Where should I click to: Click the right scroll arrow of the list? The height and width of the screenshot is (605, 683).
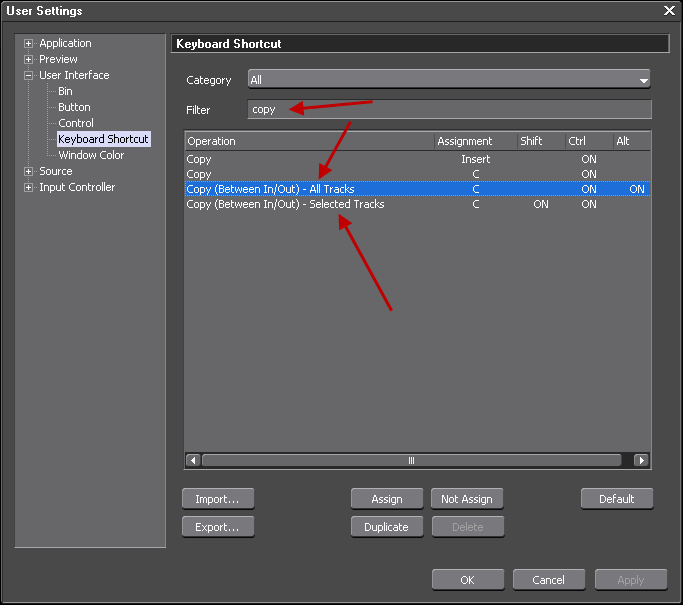coord(641,460)
